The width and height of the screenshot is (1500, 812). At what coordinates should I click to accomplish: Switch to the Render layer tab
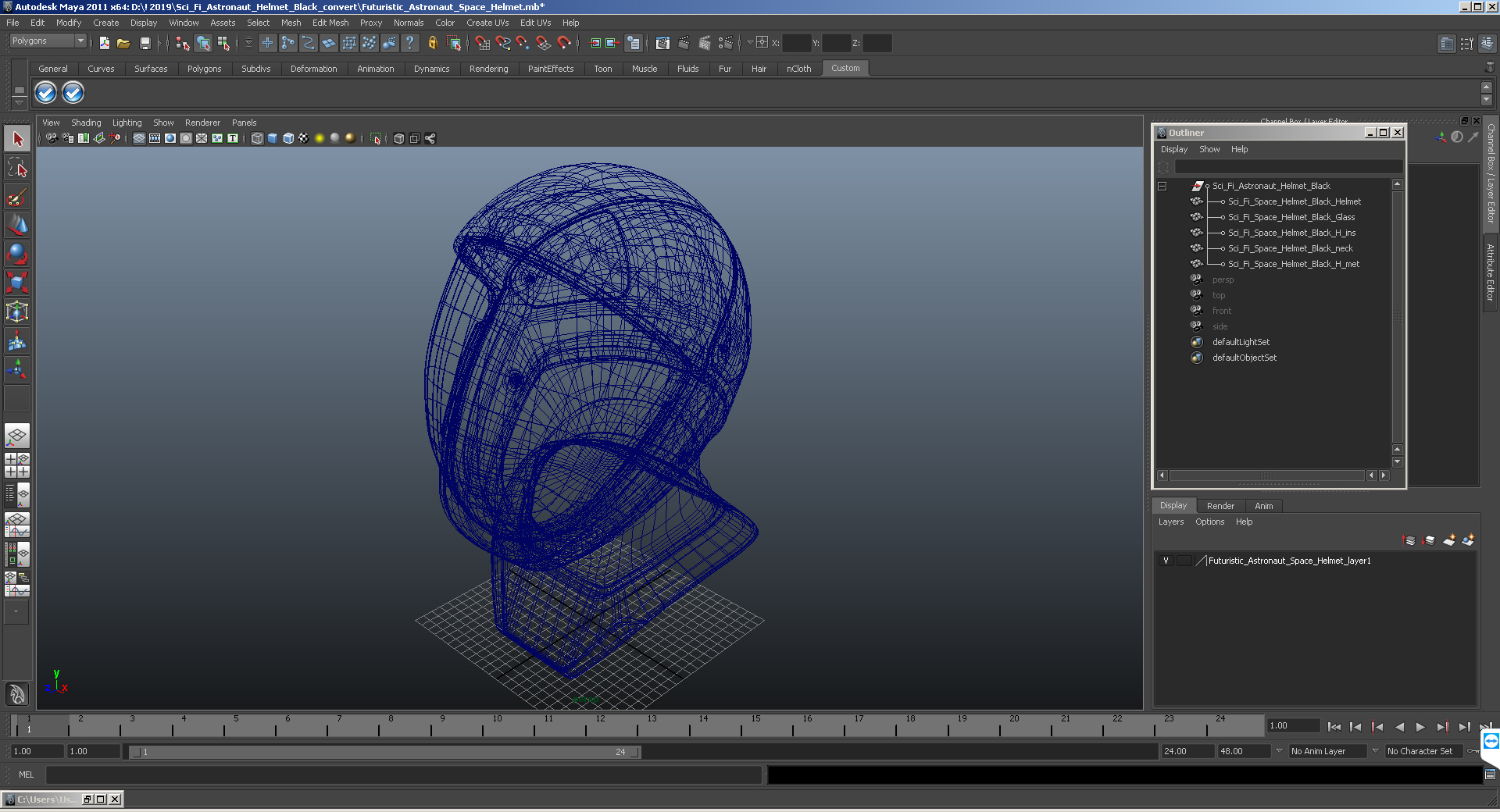[x=1220, y=506]
